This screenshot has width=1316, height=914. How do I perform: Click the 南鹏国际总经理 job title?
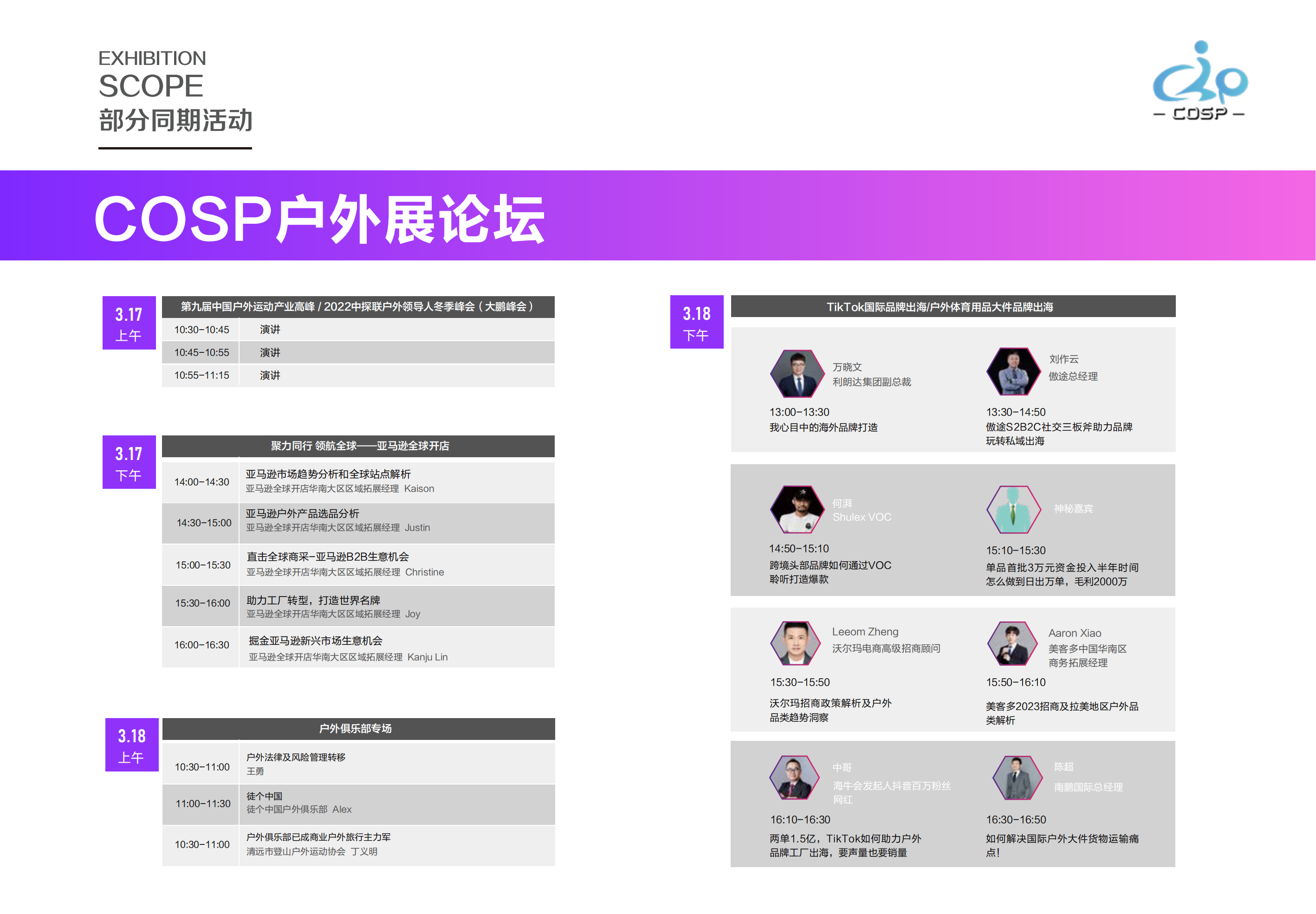click(1088, 787)
